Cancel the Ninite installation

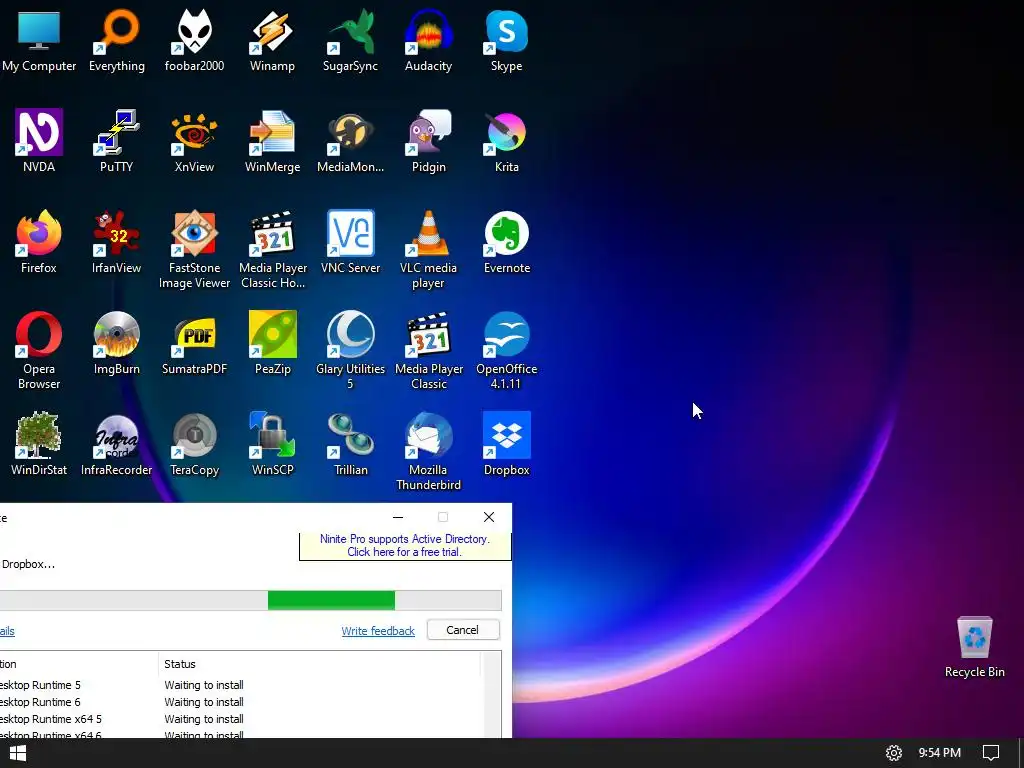[x=463, y=630]
